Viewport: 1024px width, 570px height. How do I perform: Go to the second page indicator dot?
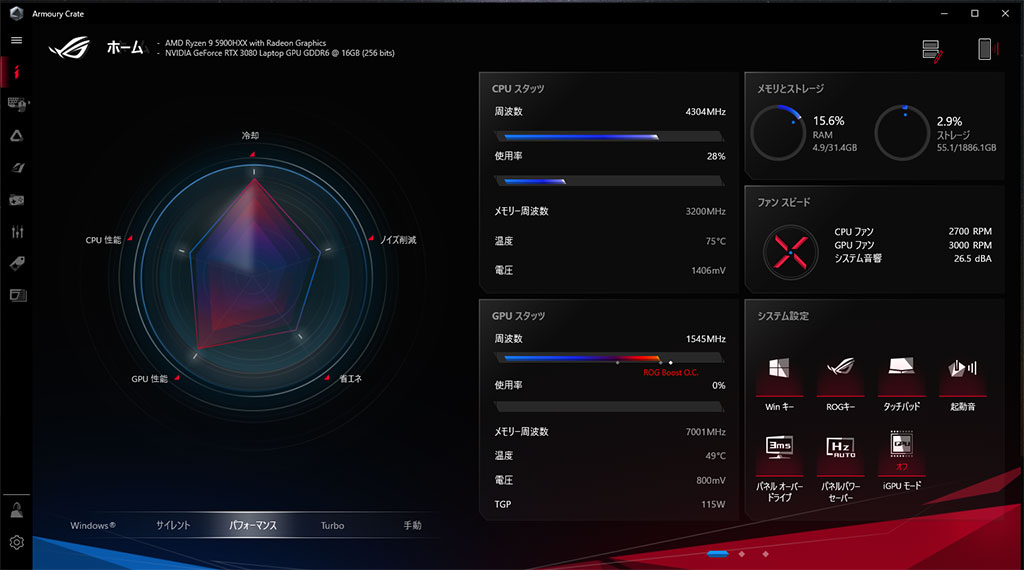point(741,554)
